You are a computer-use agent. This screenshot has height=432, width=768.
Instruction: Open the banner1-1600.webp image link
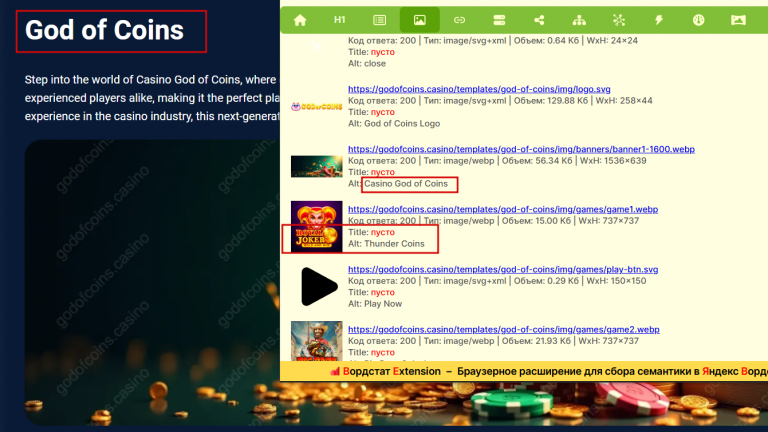point(521,149)
